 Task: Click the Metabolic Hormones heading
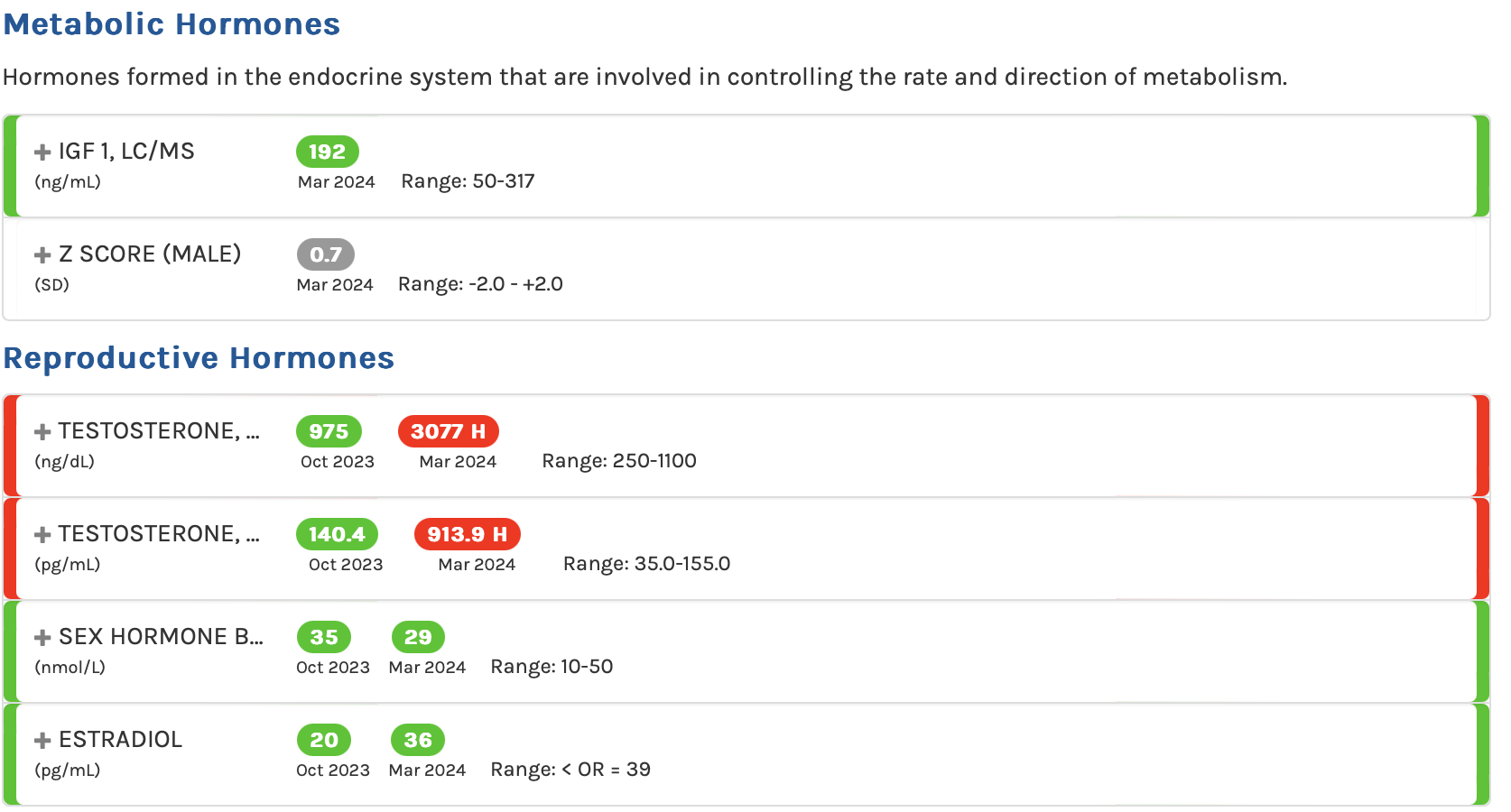coord(171,24)
